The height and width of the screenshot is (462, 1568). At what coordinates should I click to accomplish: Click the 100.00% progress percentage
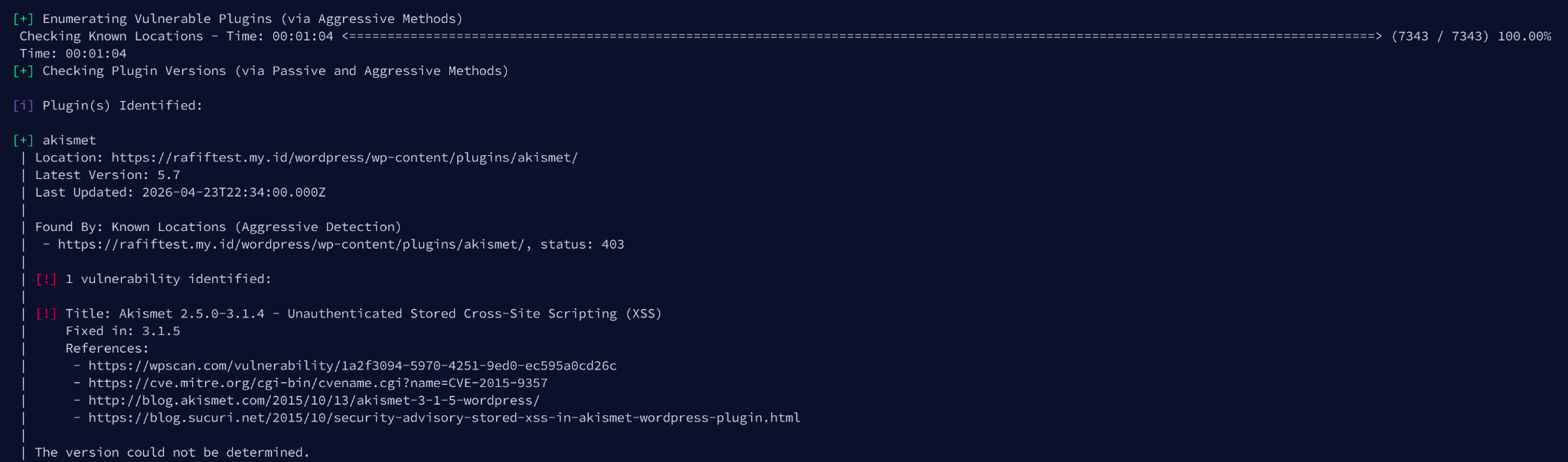tap(1524, 36)
